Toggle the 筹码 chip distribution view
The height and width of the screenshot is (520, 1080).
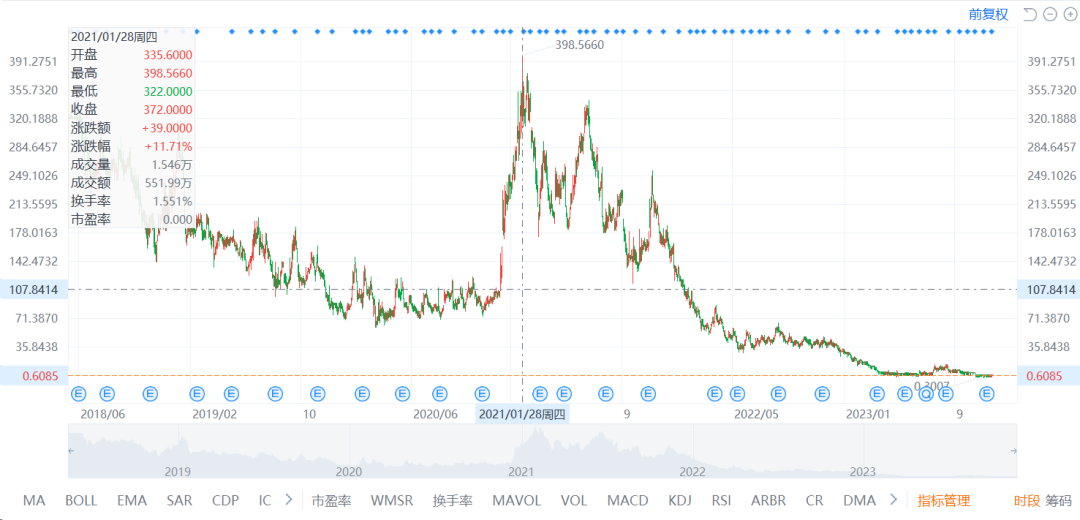click(x=1057, y=500)
